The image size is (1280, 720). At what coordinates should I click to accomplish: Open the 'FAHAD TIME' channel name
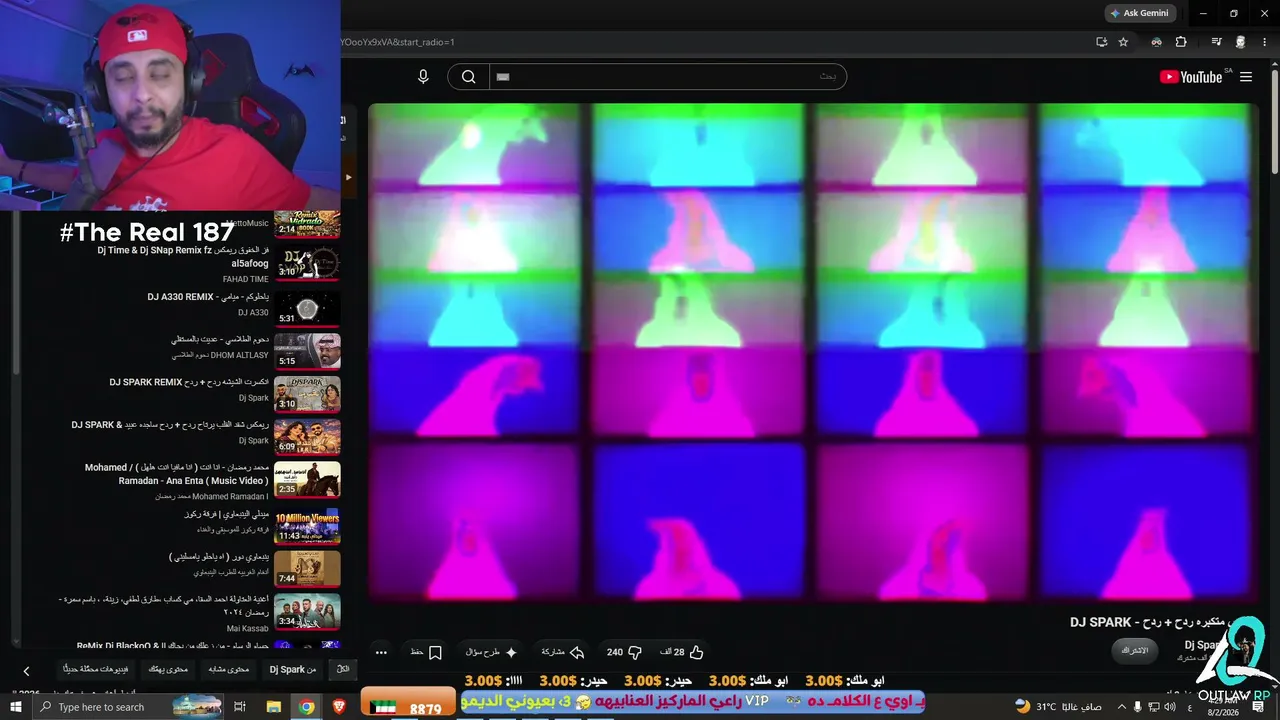click(246, 280)
